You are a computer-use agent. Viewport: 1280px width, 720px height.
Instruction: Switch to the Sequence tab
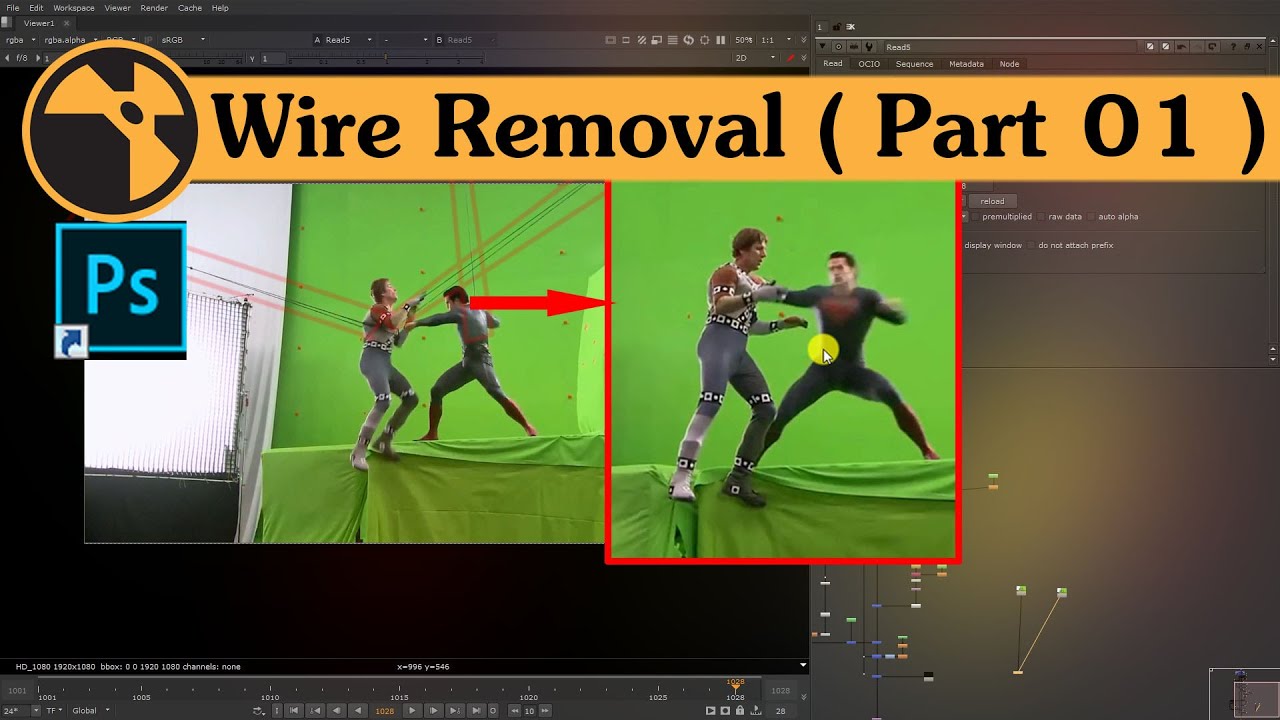click(x=914, y=64)
